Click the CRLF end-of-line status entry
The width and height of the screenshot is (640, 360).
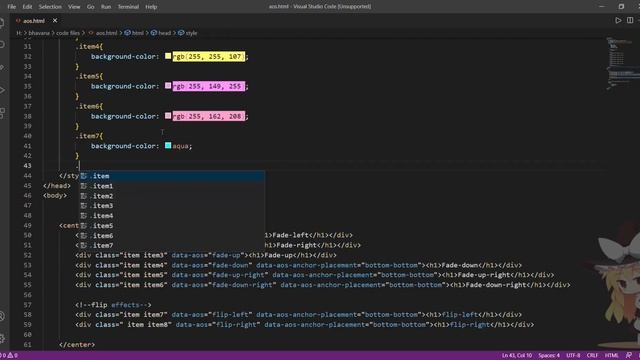point(592,356)
